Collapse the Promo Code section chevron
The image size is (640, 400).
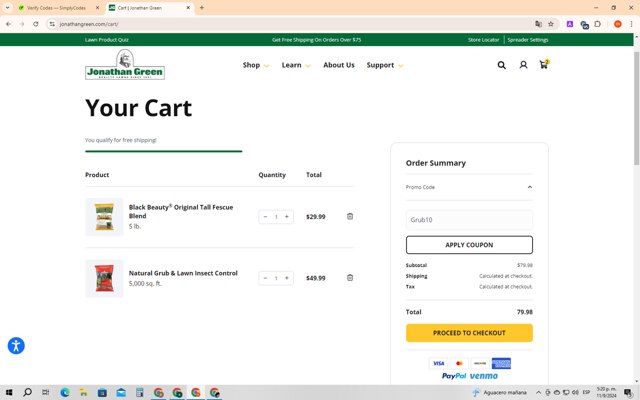point(530,187)
